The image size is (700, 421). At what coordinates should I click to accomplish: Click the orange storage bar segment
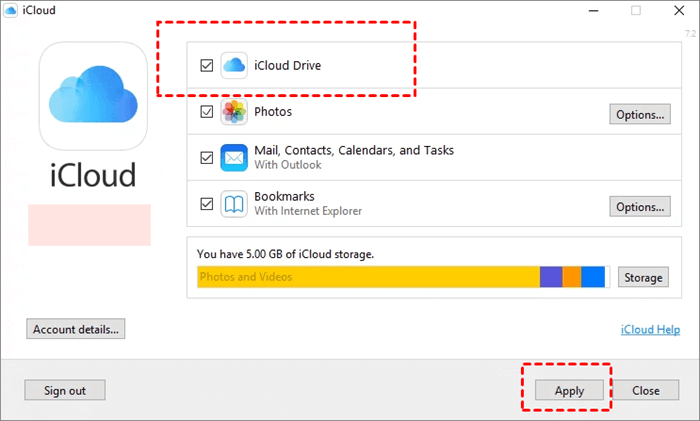pos(571,277)
